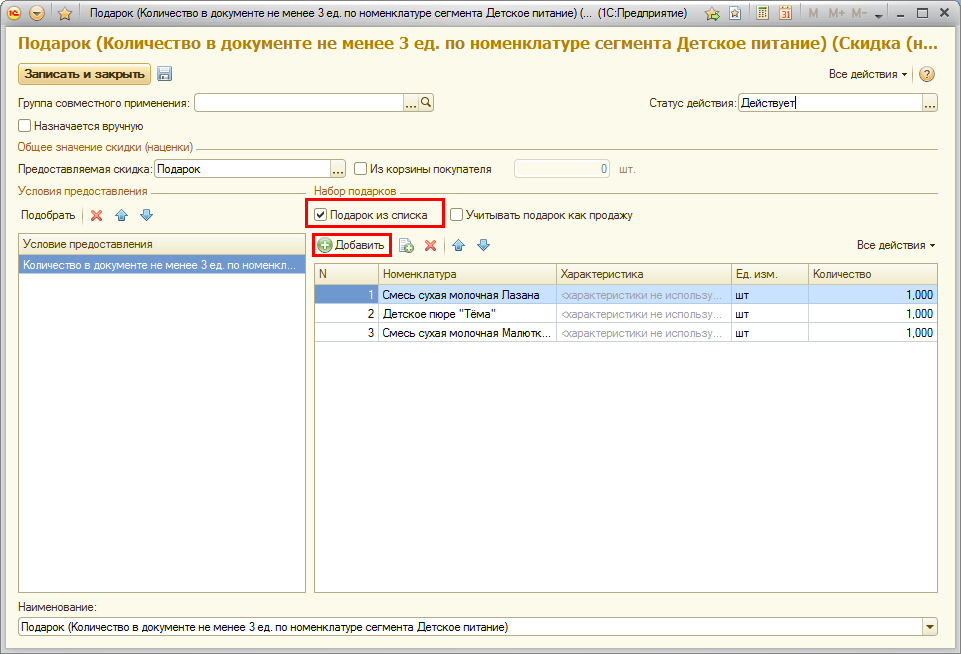Image resolution: width=961 pixels, height=654 pixels.
Task: Move the condition down with the arrow icon
Action: [146, 215]
